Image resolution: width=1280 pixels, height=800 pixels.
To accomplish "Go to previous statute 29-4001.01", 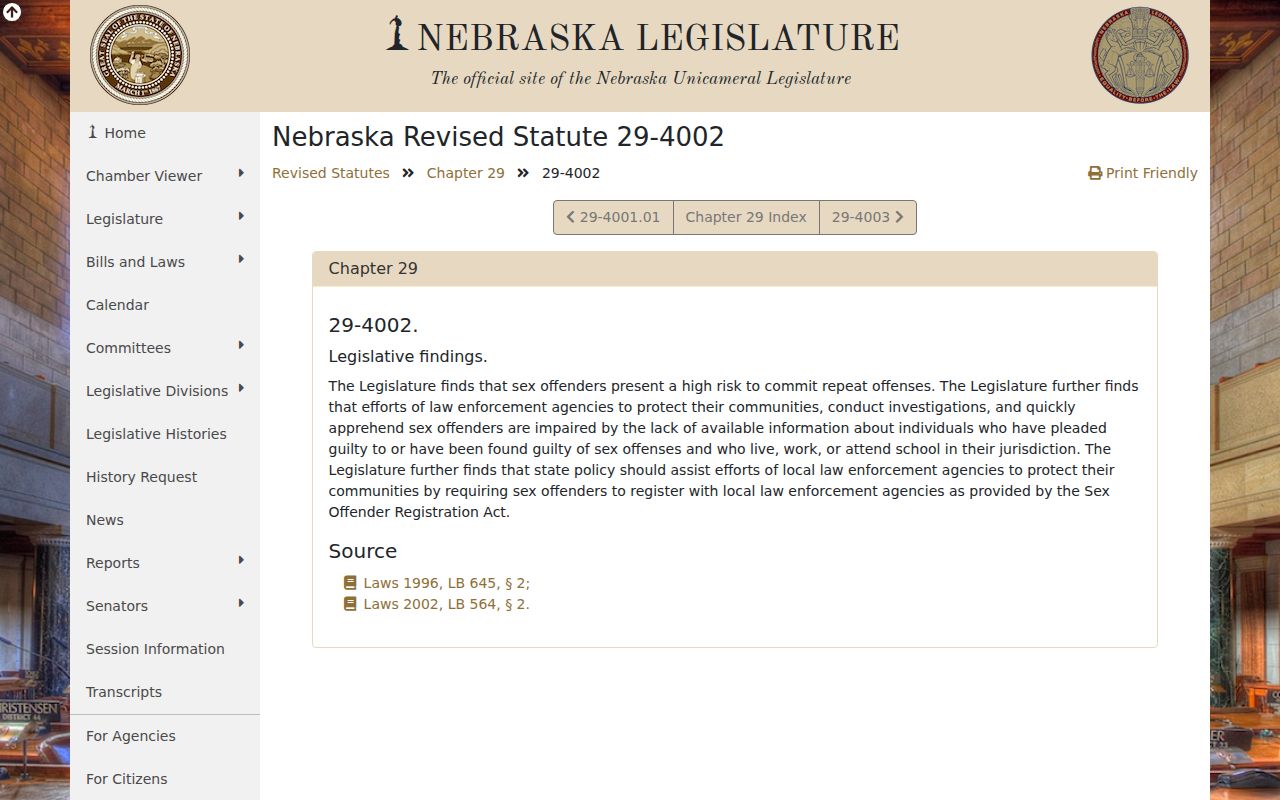I will 613,217.
